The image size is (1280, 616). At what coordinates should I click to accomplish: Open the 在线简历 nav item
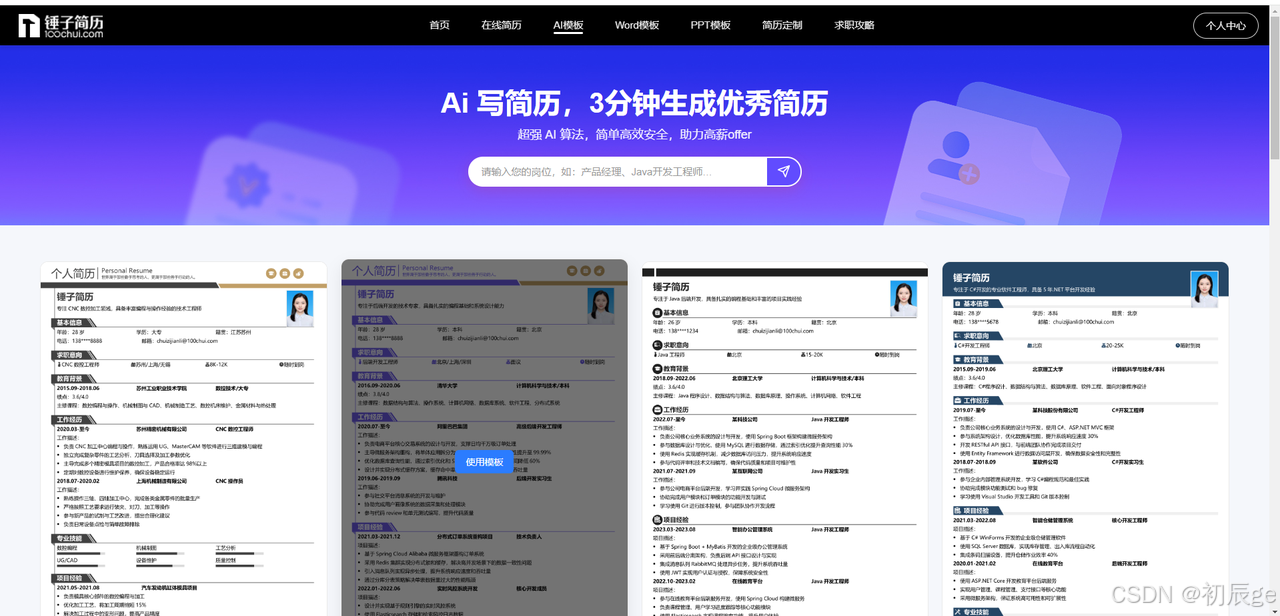[501, 25]
